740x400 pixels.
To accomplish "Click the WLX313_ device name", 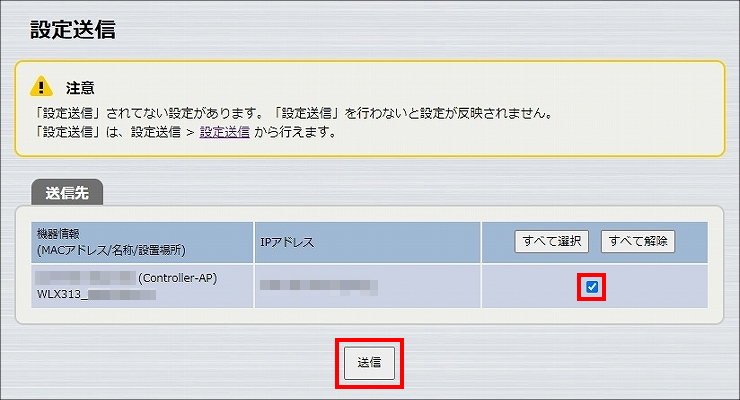I will [x=96, y=295].
